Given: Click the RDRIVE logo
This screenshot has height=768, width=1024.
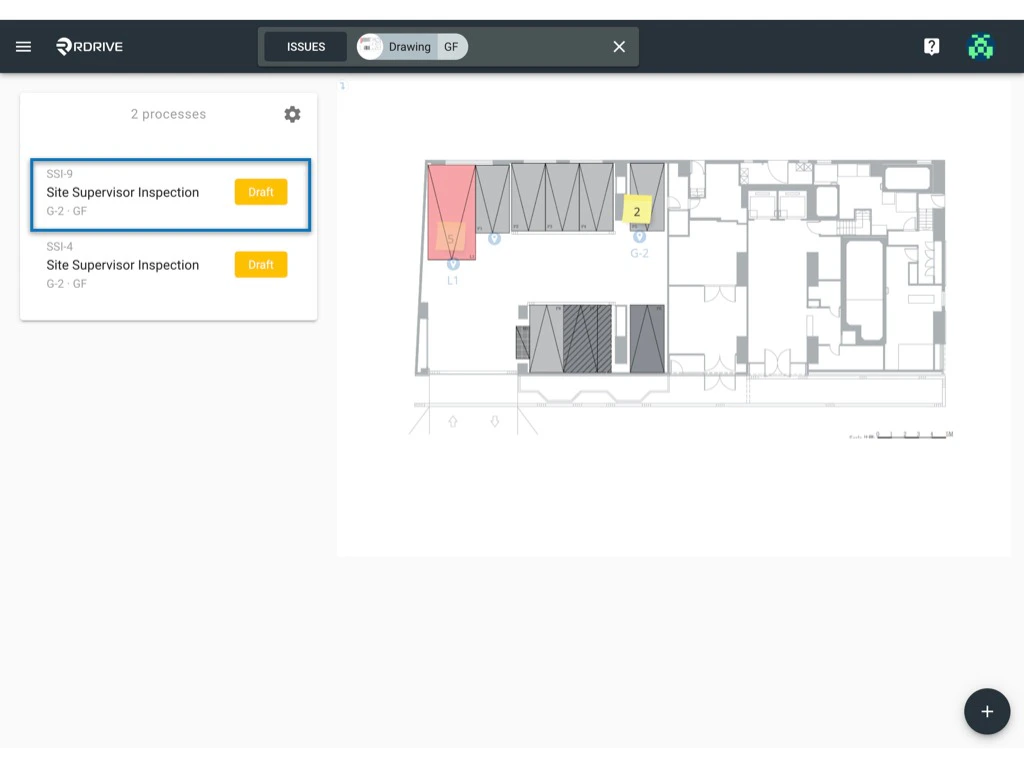Looking at the screenshot, I should tap(89, 46).
